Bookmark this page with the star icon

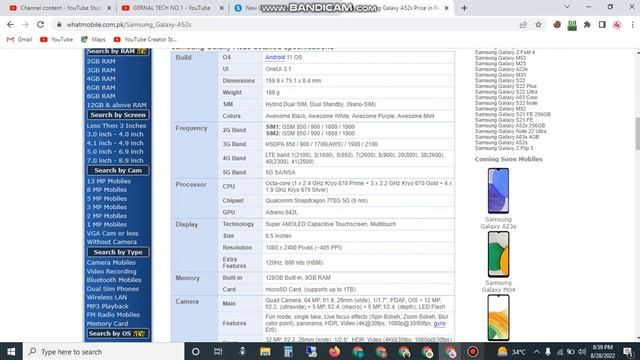(x=538, y=24)
